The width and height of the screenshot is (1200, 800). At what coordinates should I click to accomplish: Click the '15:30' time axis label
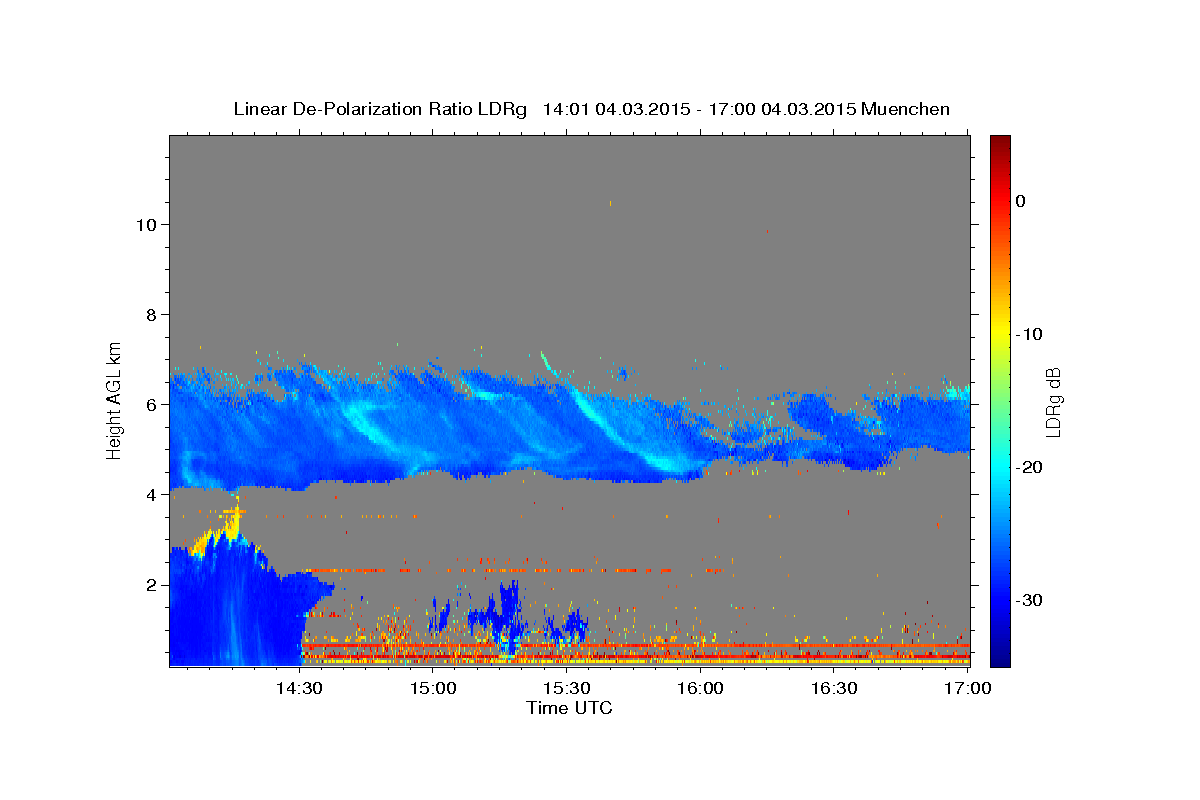click(566, 688)
